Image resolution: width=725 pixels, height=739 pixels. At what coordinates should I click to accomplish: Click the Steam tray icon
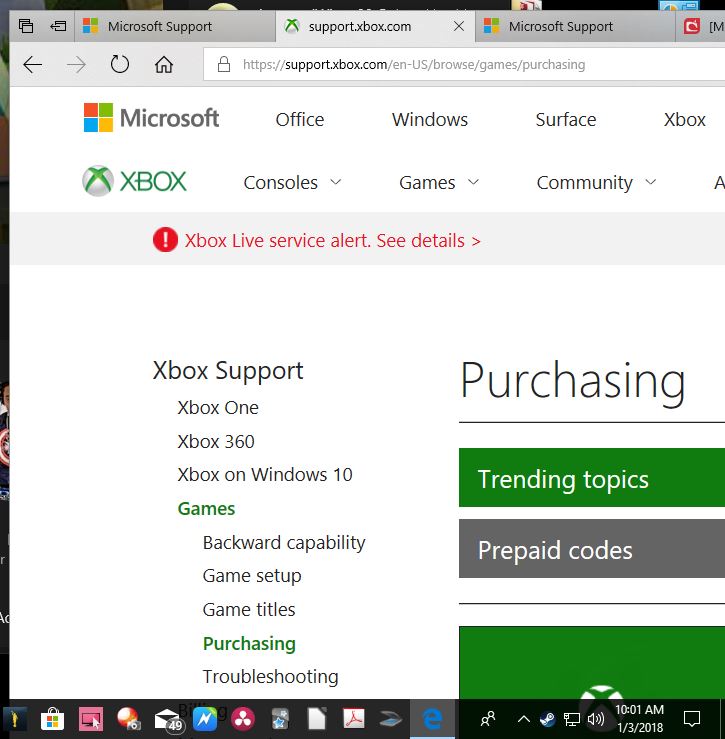click(548, 719)
